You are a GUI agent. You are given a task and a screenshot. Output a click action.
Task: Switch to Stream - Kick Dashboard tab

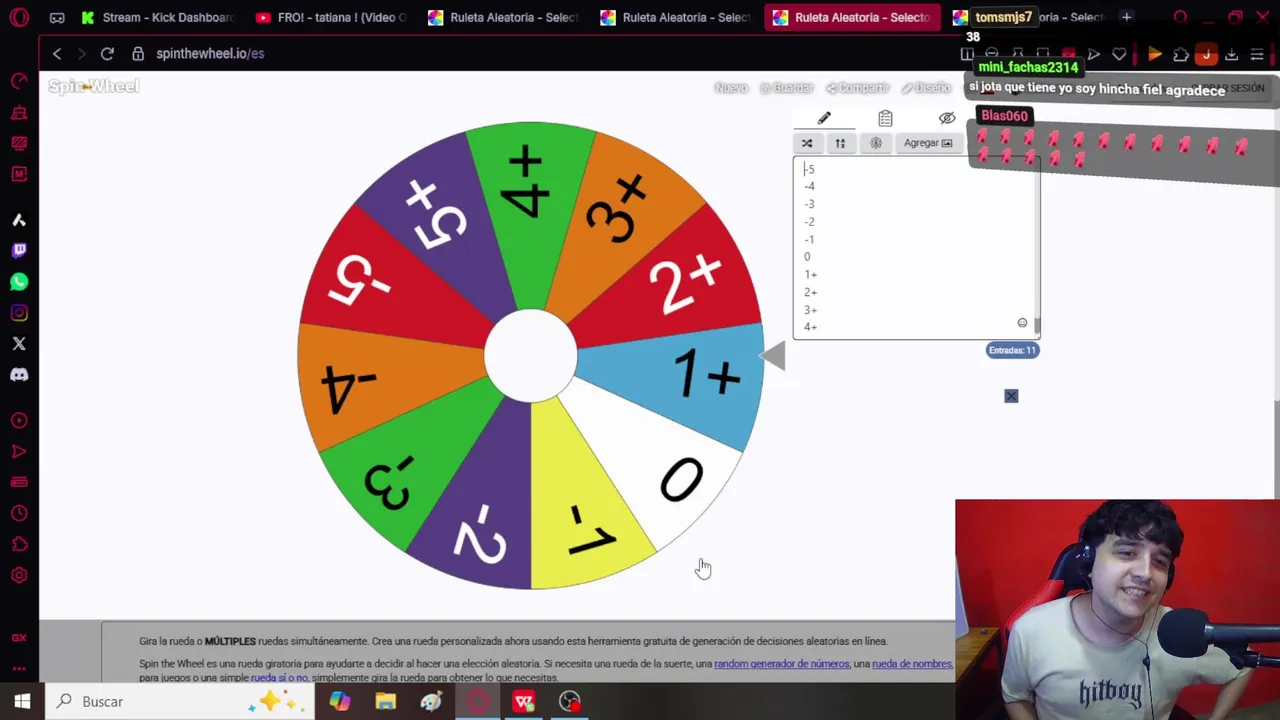click(159, 17)
